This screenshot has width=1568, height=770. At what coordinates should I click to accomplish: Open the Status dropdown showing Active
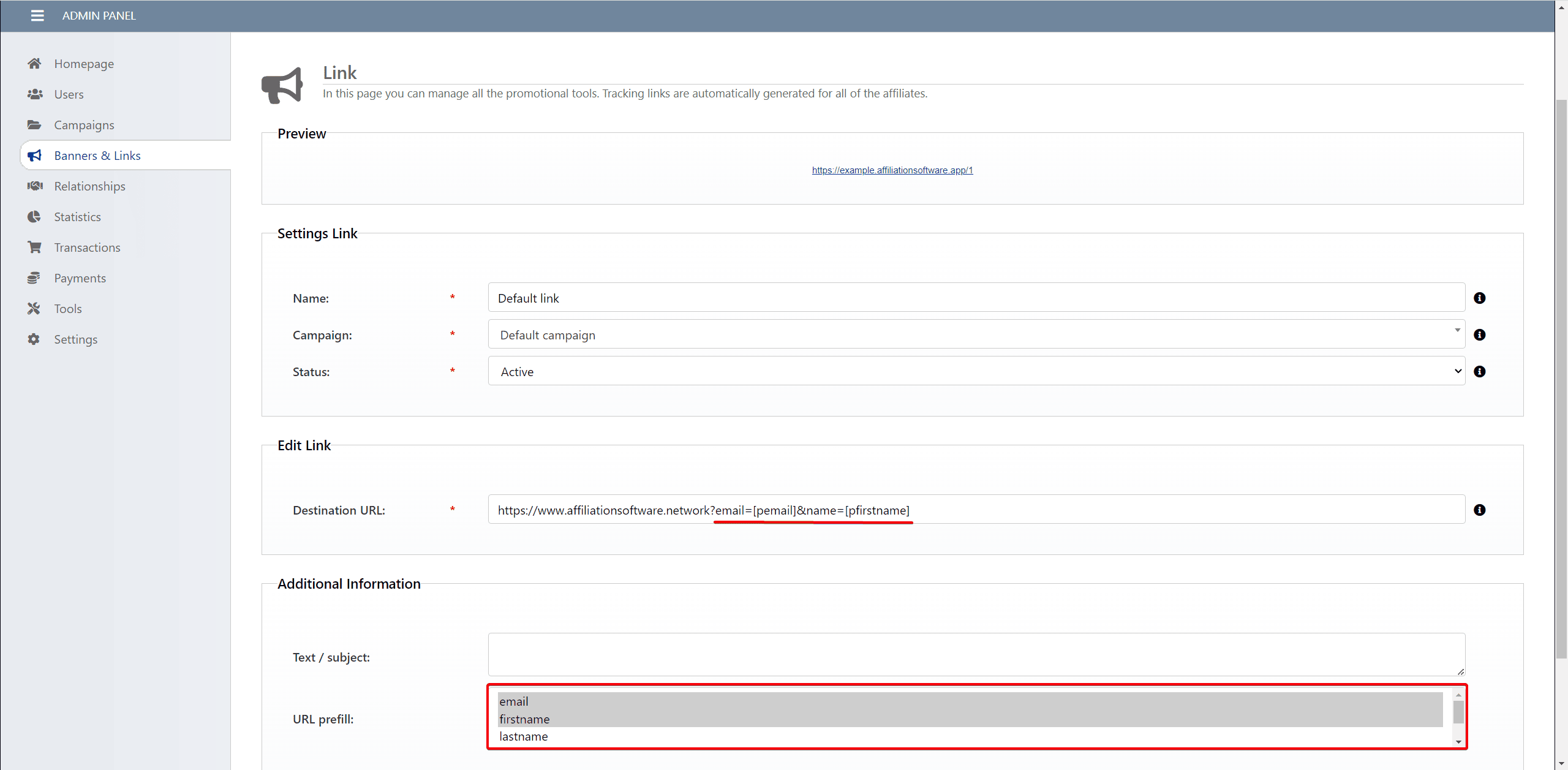976,372
